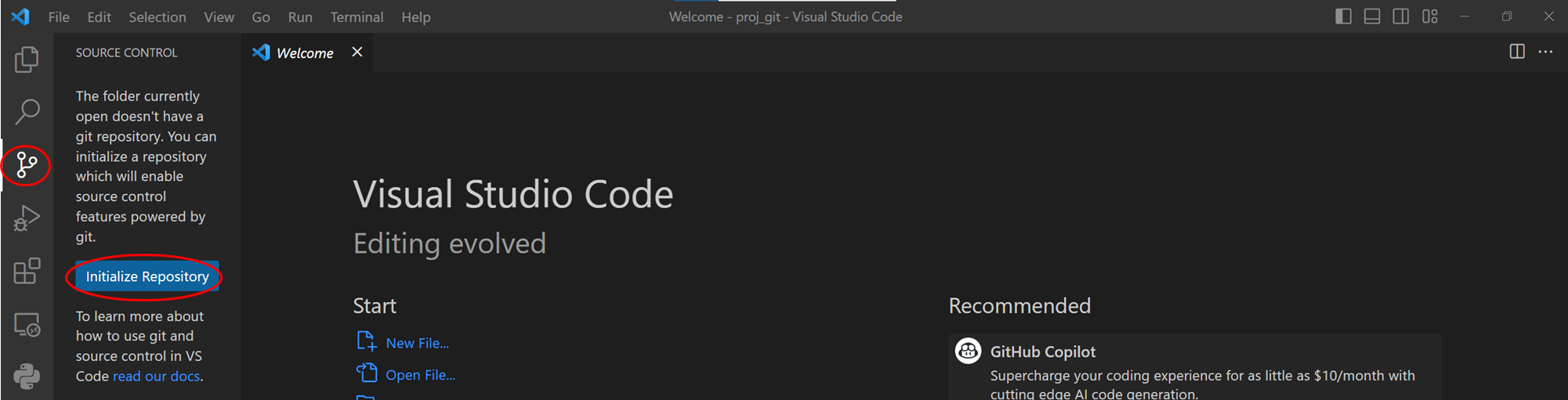Click the 'Visual Studio Code' heading

(513, 194)
